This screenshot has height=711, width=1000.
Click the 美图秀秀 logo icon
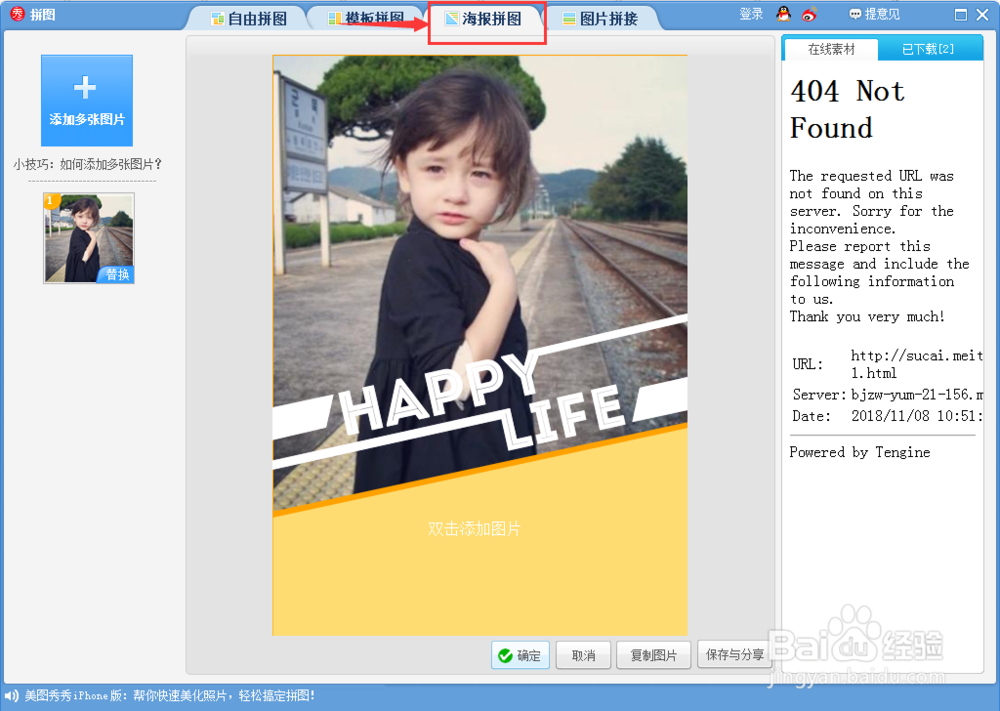point(17,13)
